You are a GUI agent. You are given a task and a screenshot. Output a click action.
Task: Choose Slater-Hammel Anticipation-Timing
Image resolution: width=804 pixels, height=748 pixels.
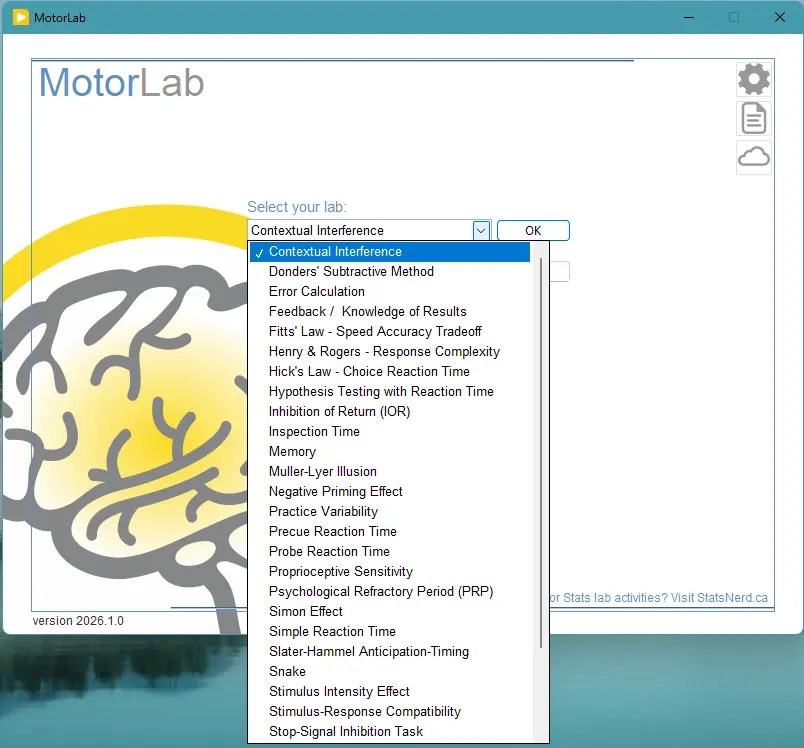pos(390,652)
